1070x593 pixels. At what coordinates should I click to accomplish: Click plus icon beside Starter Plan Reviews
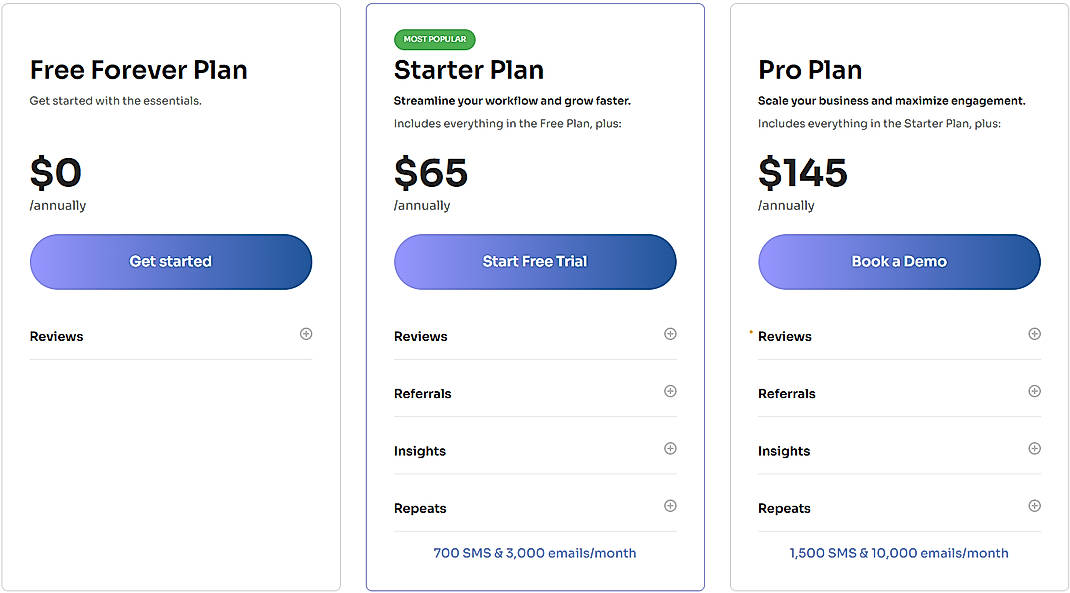point(670,334)
